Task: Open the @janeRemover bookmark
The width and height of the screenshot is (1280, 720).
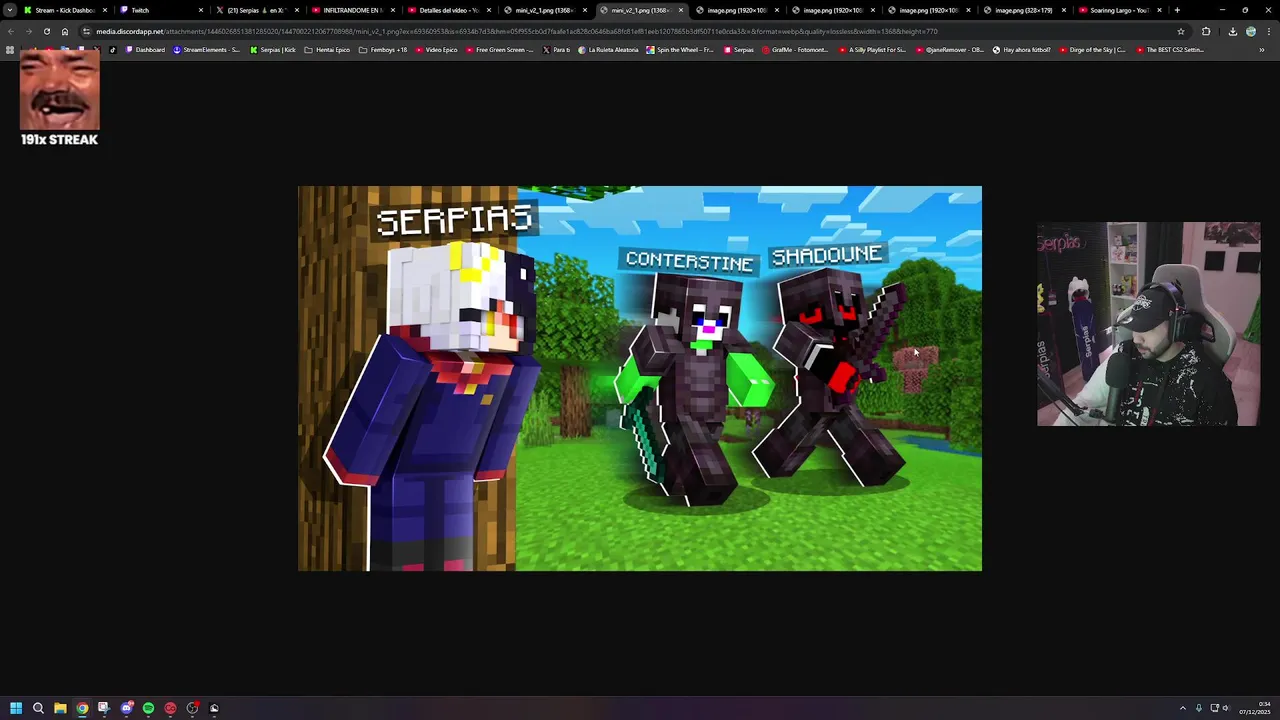Action: (949, 49)
